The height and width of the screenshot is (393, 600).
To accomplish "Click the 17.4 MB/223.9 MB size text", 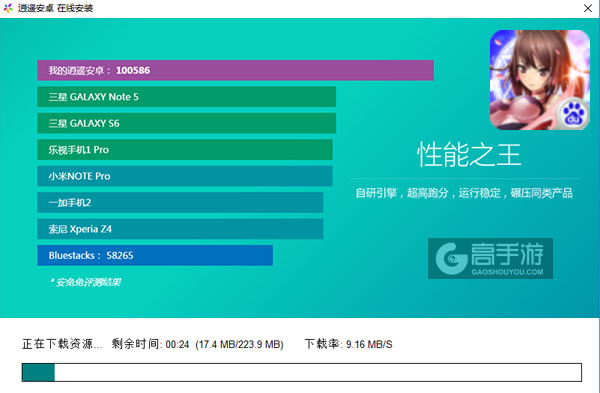I will 239,344.
